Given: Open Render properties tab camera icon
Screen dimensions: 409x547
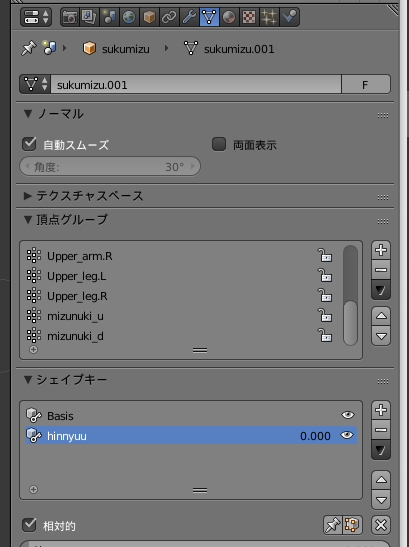Looking at the screenshot, I should (x=70, y=17).
